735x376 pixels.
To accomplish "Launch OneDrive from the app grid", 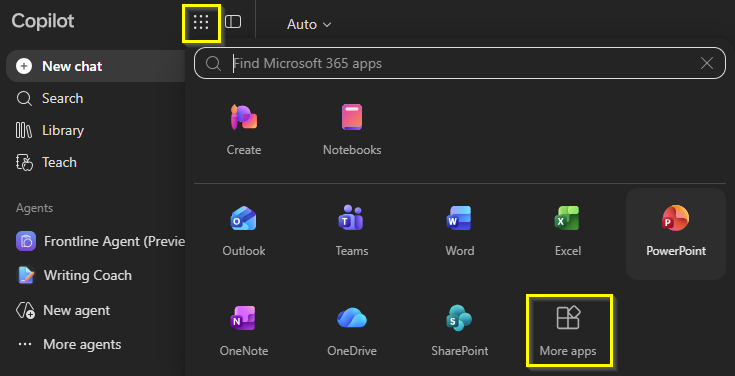I will (352, 331).
